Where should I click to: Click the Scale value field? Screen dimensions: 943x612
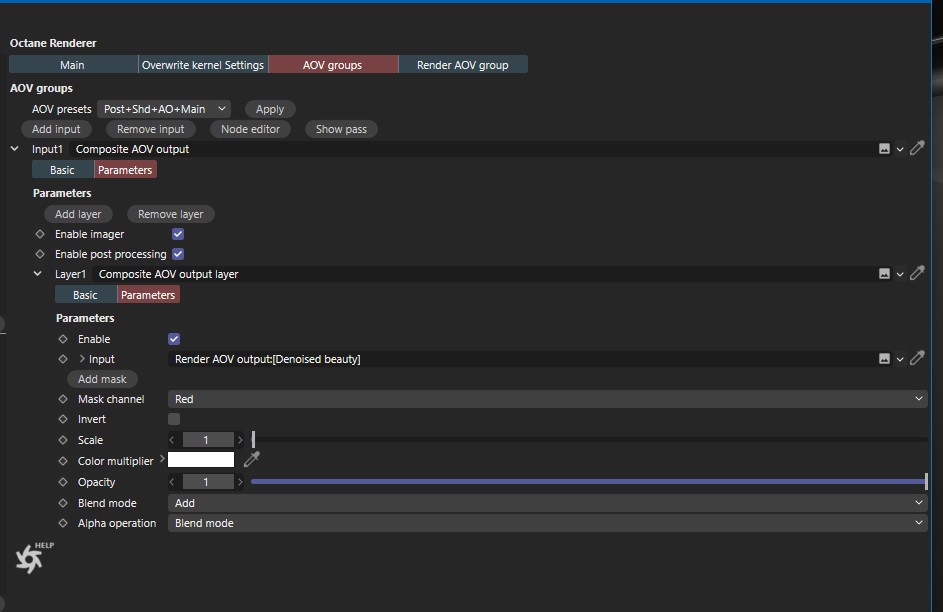[x=208, y=440]
